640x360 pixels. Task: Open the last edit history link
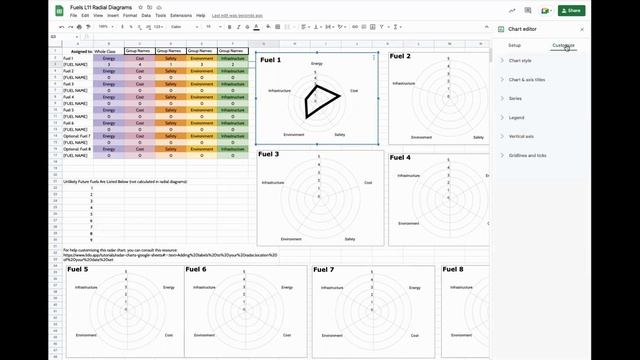pos(237,16)
